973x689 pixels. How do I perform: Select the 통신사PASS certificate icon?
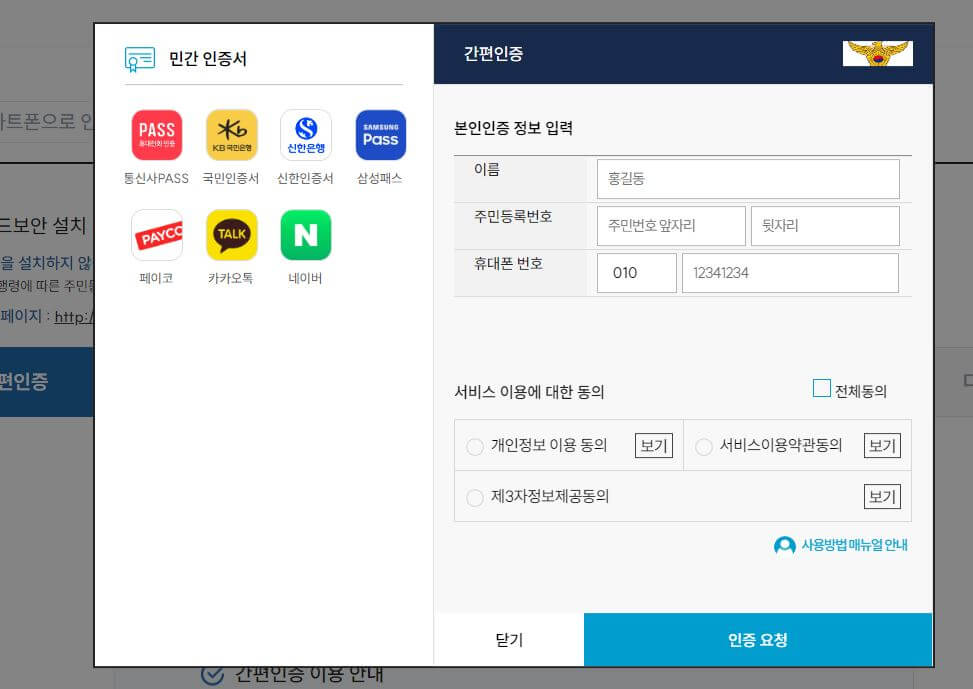point(156,135)
